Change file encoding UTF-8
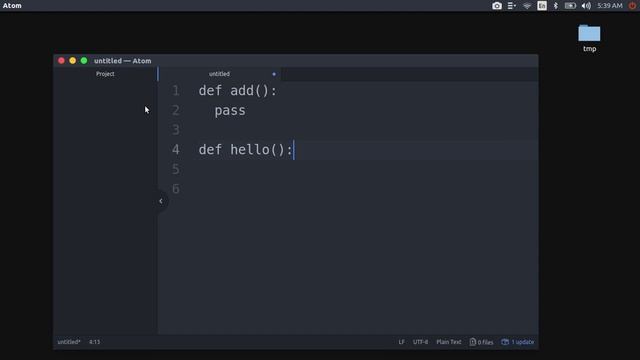The height and width of the screenshot is (360, 640). (420, 342)
